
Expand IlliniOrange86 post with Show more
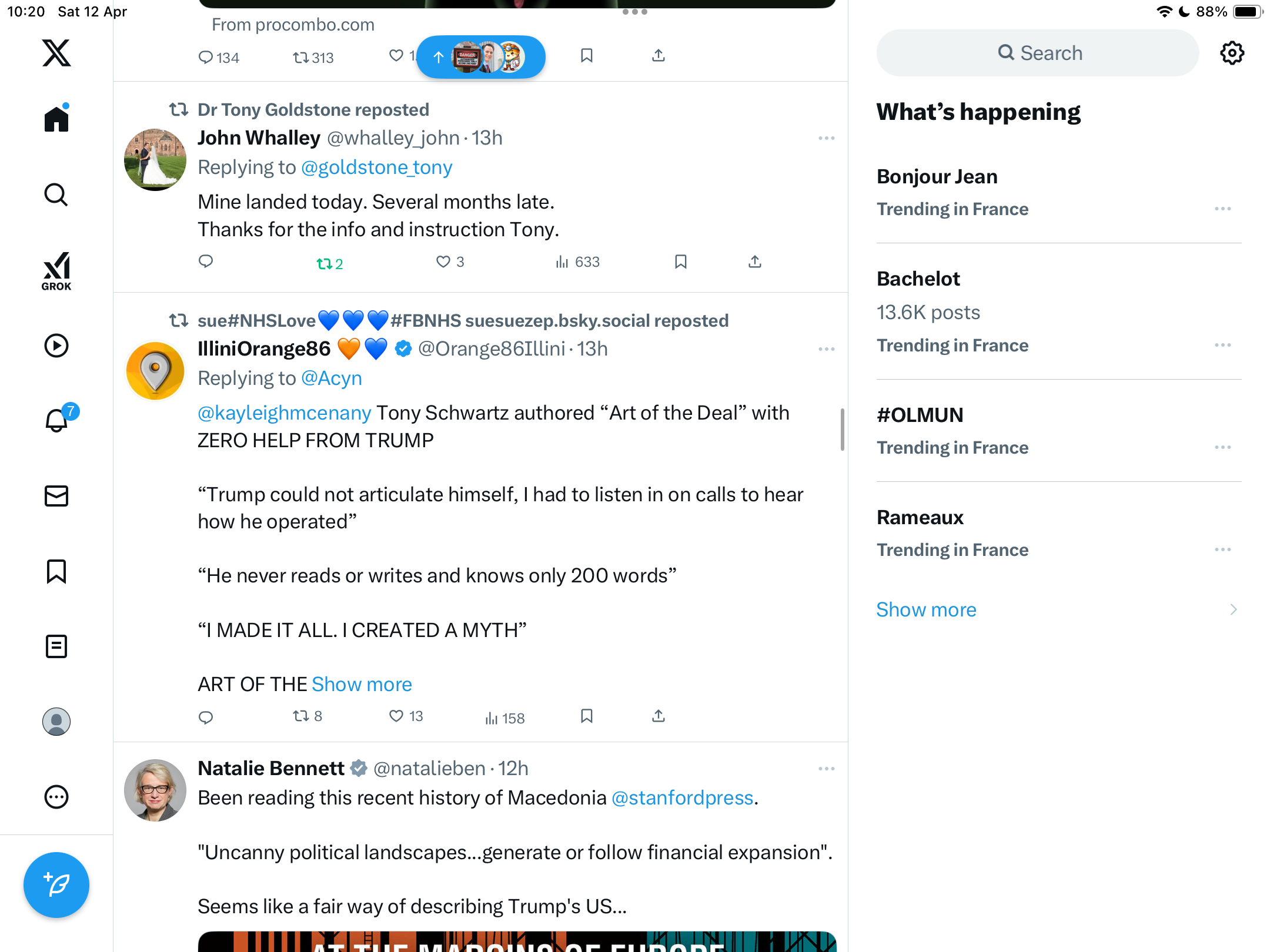click(362, 684)
